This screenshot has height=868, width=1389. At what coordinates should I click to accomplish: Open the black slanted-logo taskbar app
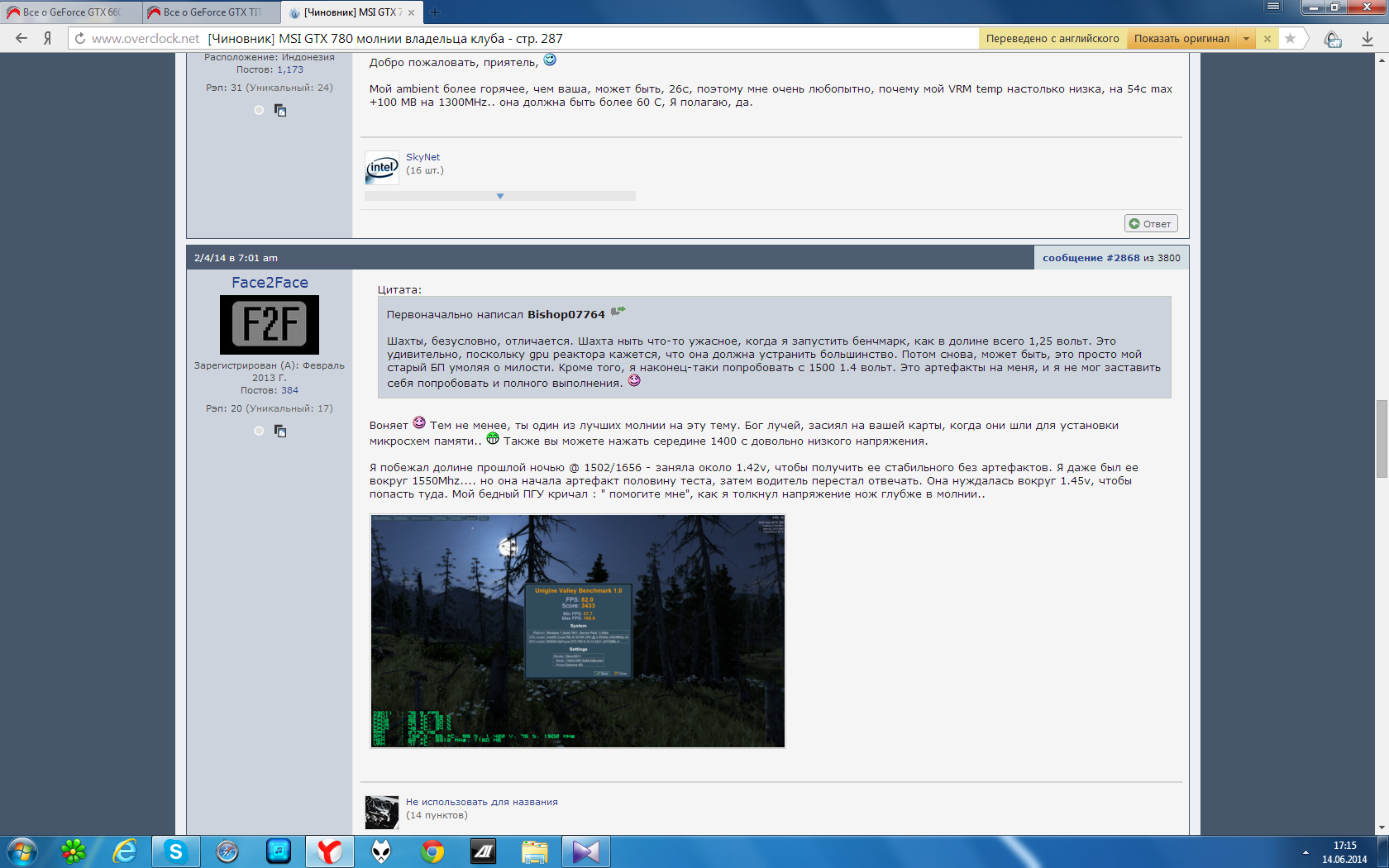(x=484, y=851)
